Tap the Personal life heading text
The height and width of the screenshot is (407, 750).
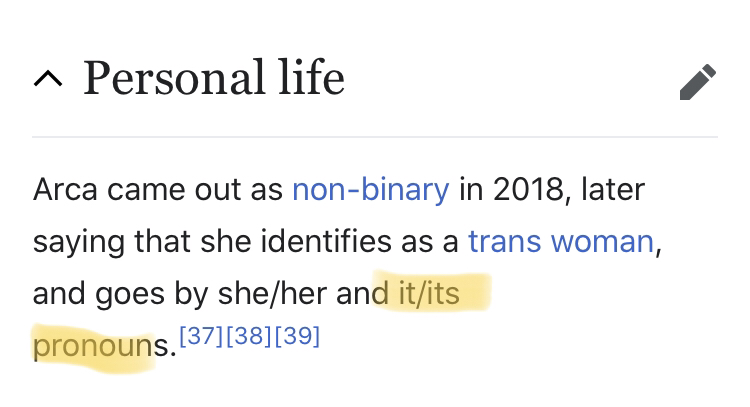pos(213,78)
